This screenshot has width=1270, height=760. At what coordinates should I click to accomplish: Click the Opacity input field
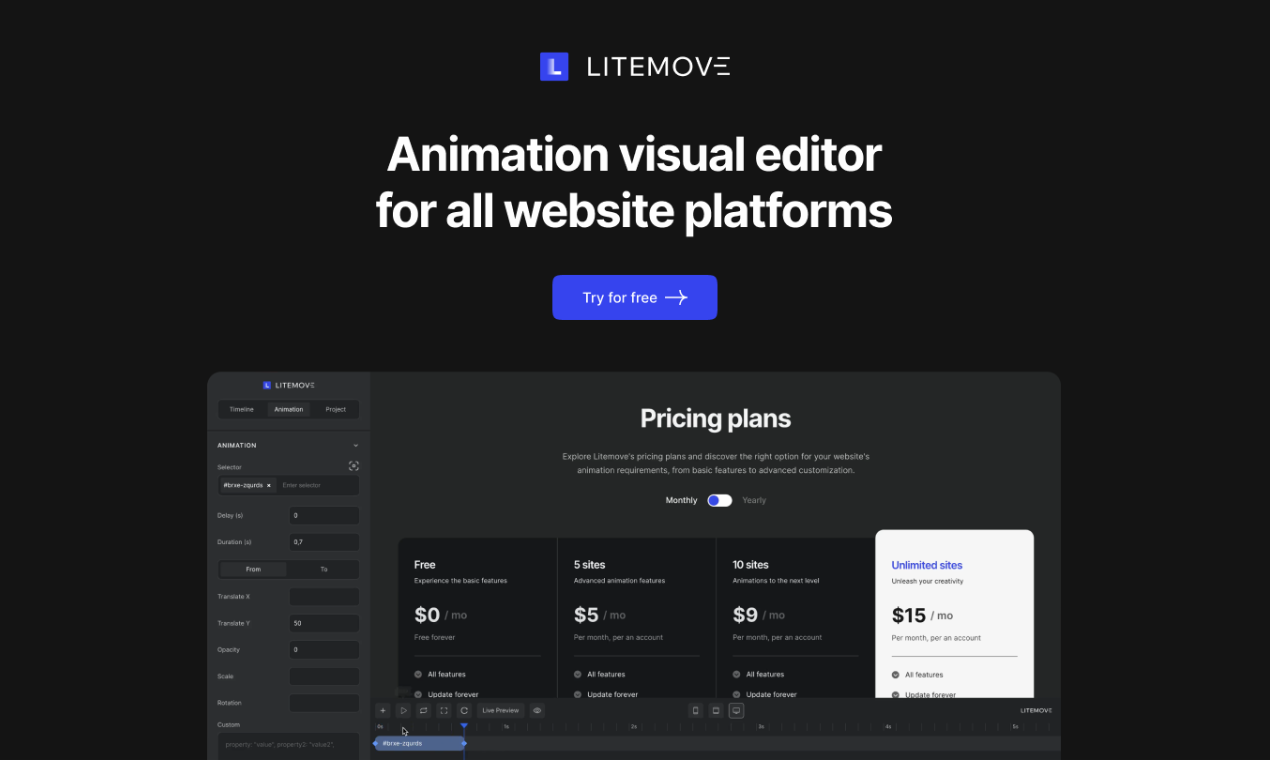click(324, 650)
